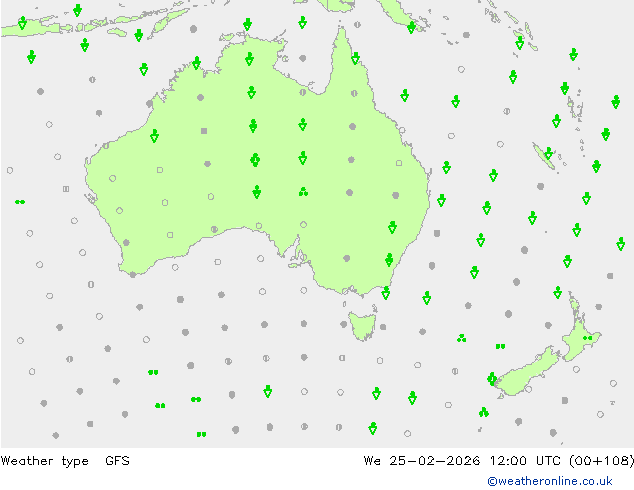This screenshot has height=490, width=634.
Task: Click two-dot symbol on New Zealand's North Island
Action: [588, 338]
